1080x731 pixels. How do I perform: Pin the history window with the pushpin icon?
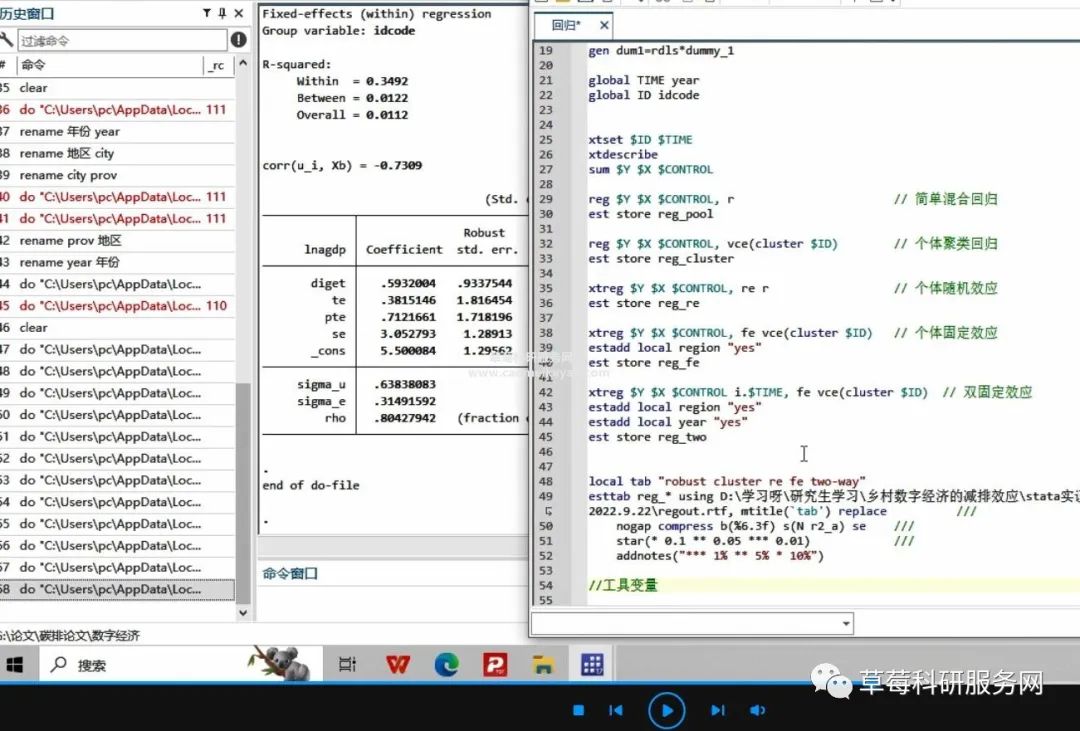pyautogui.click(x=222, y=13)
